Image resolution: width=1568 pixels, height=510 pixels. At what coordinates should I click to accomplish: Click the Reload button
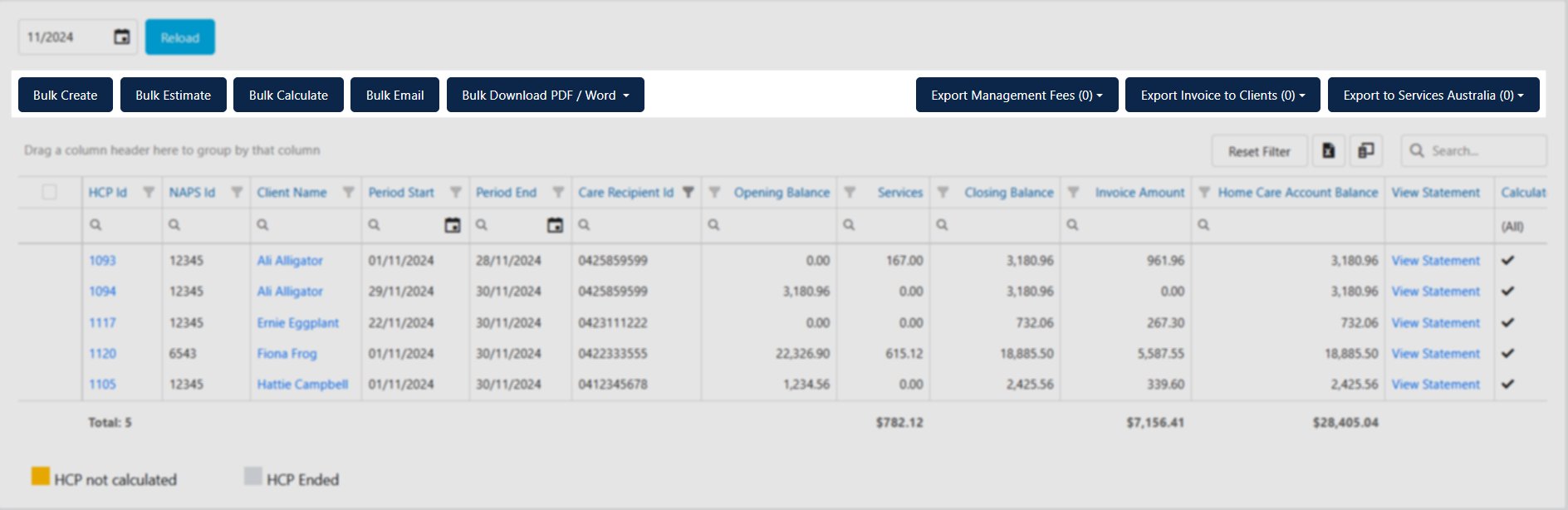coord(180,37)
